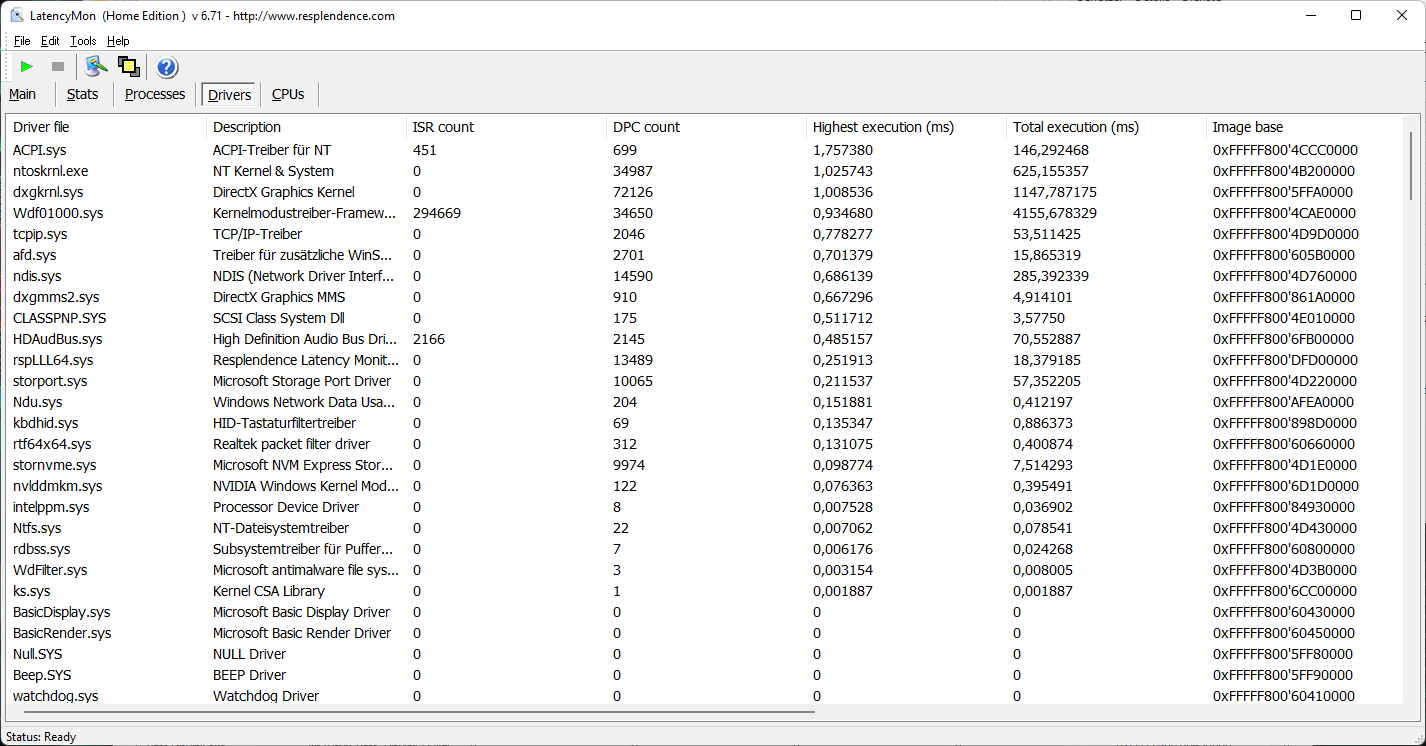Viewport: 1426px width, 746px height.
Task: Stop monitoring with the grey square icon
Action: pos(58,67)
